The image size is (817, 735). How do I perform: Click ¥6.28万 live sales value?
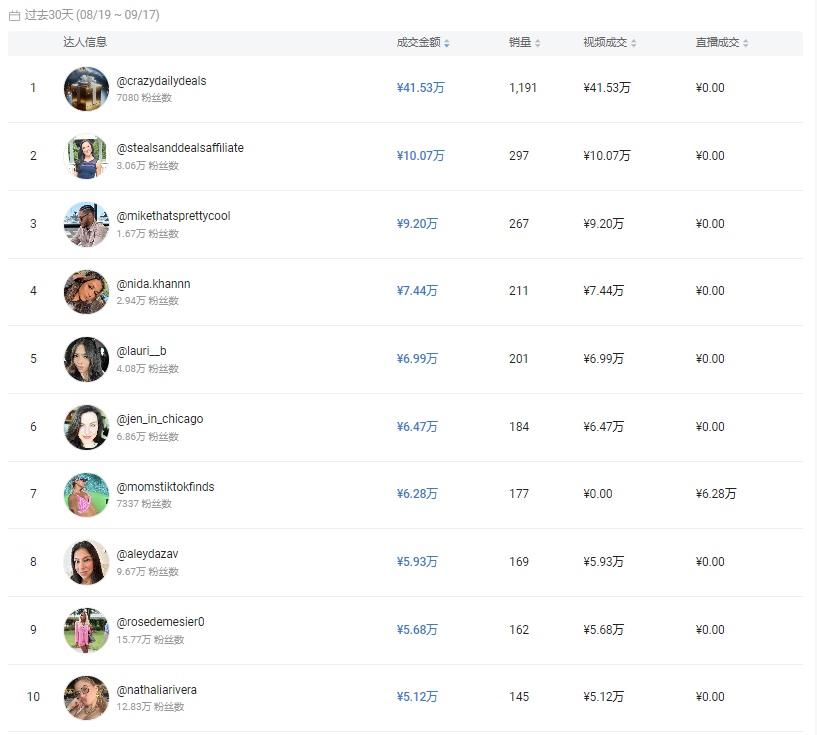coord(716,494)
